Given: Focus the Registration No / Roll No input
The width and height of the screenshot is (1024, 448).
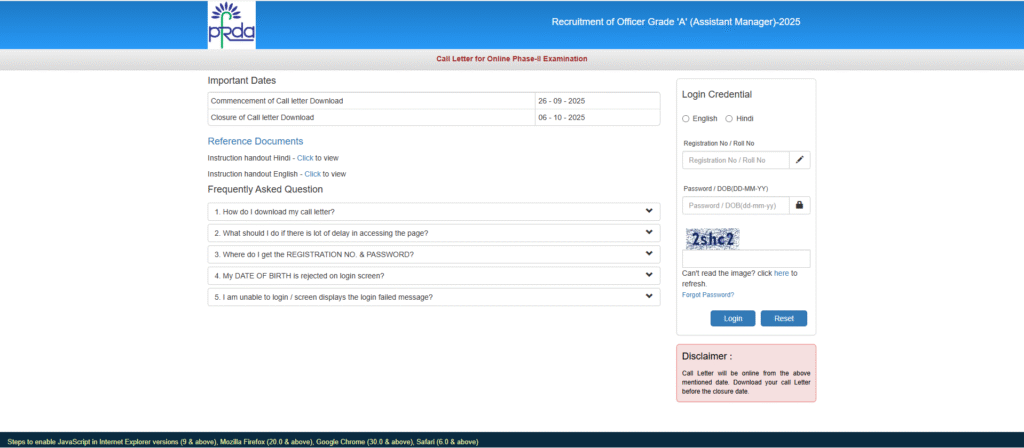Looking at the screenshot, I should [x=736, y=160].
